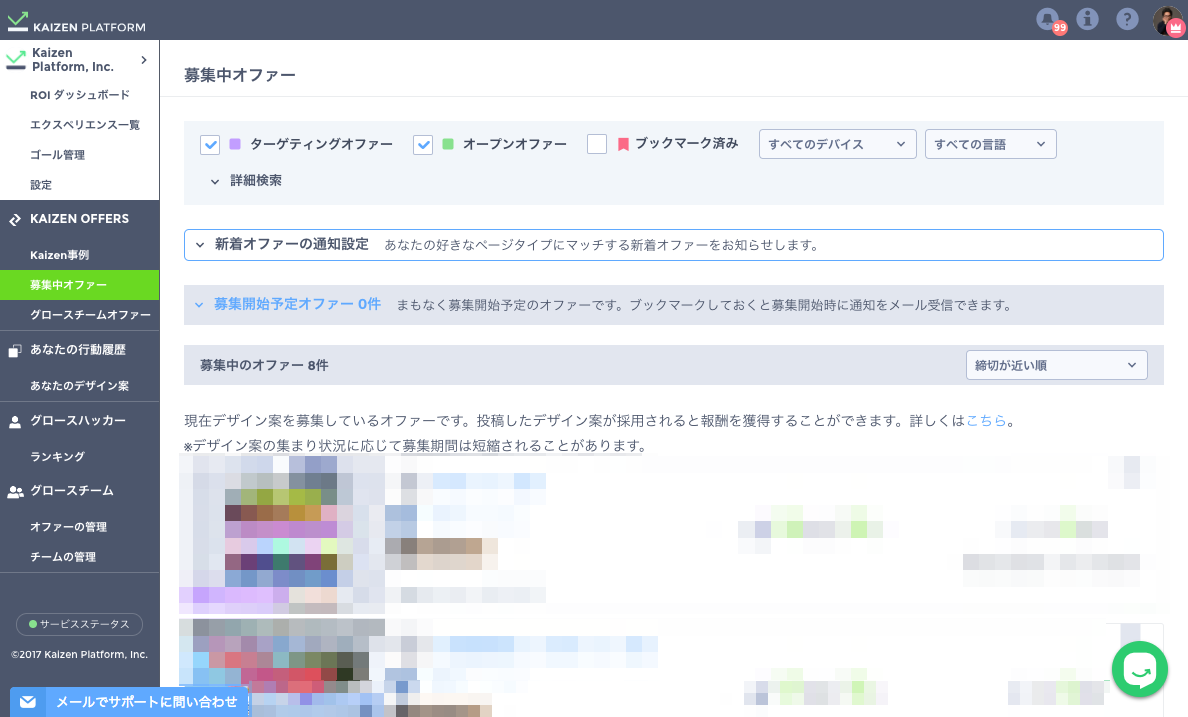
Task: Open the 締切が近い順 sort dropdown
Action: (x=1056, y=365)
